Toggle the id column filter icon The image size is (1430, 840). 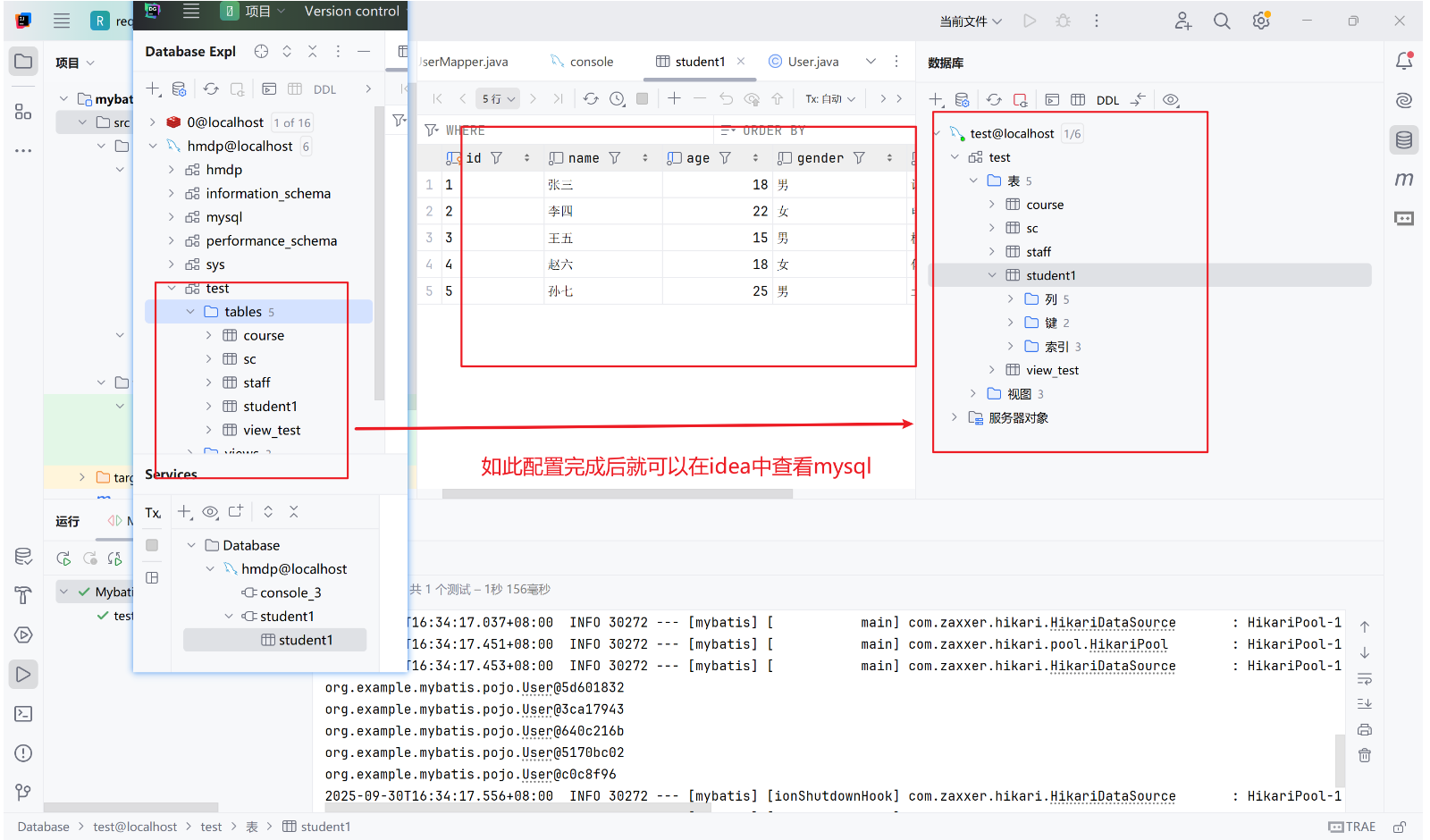tap(496, 158)
